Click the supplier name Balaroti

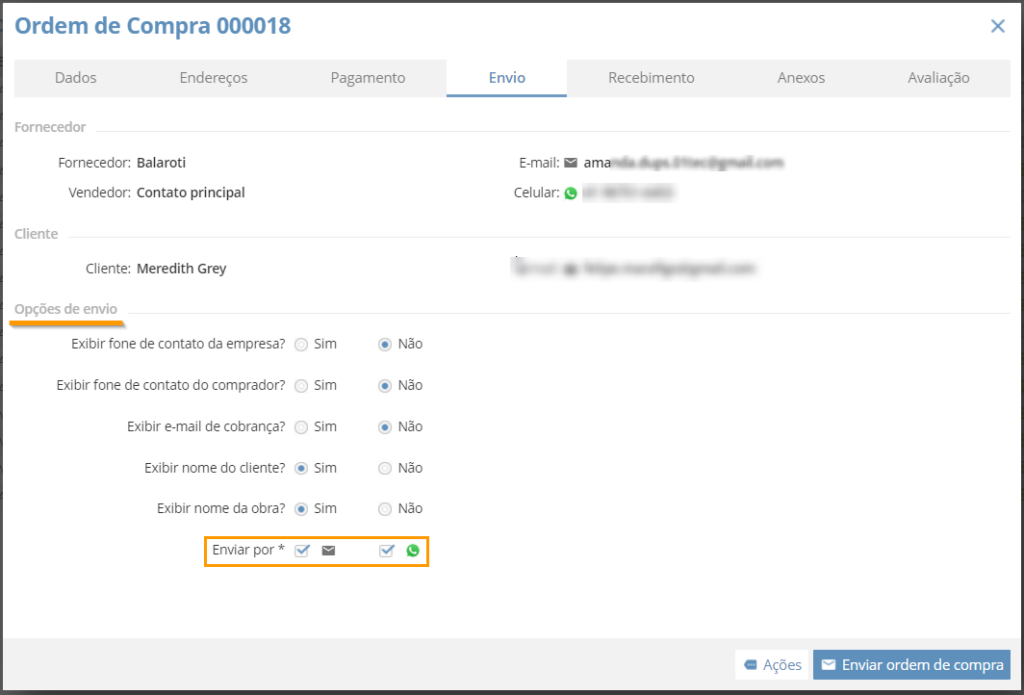click(161, 163)
